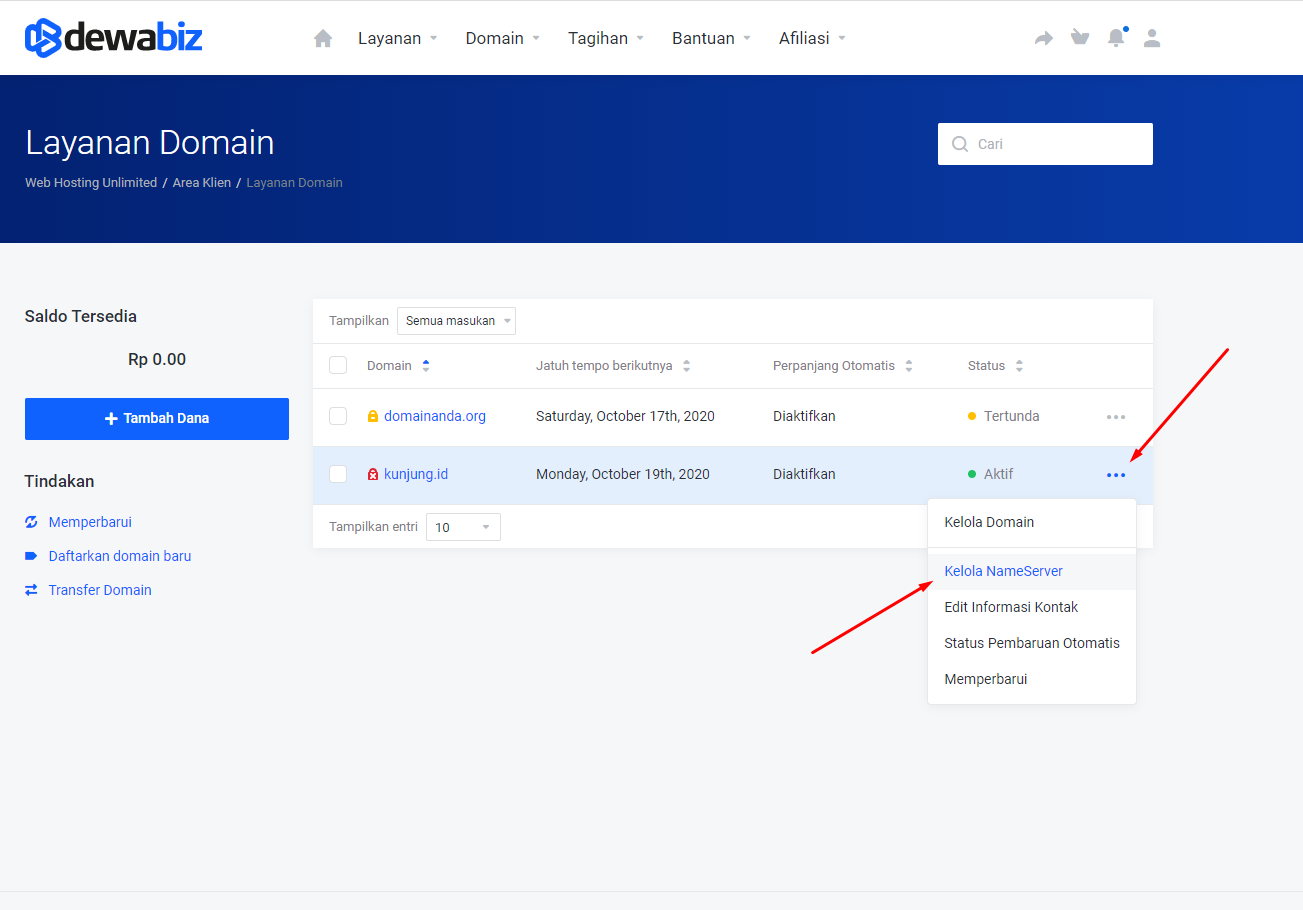This screenshot has width=1303, height=910.
Task: Tick the checkbox for domainanda.org
Action: tap(338, 416)
